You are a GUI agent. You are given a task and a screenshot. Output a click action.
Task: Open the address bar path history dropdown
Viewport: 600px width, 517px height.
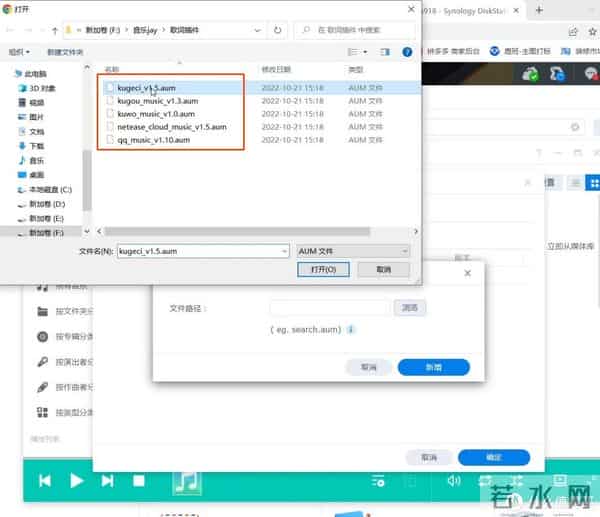258,30
